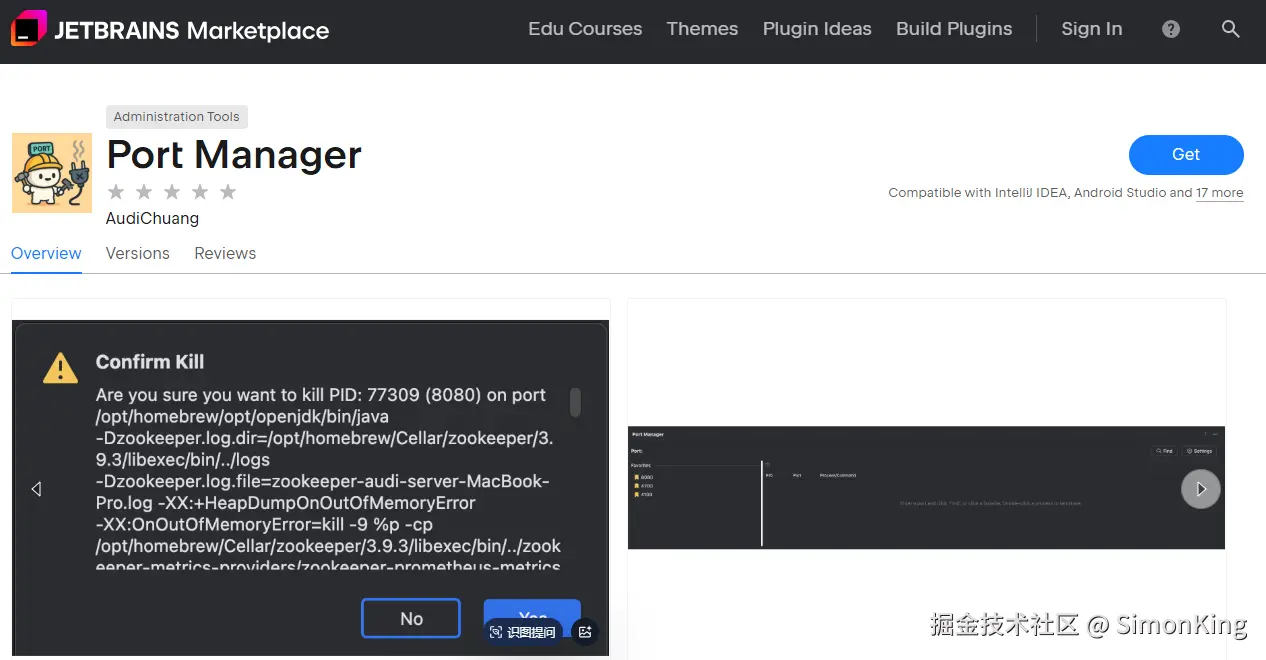Switch to the Versions tab

138,253
